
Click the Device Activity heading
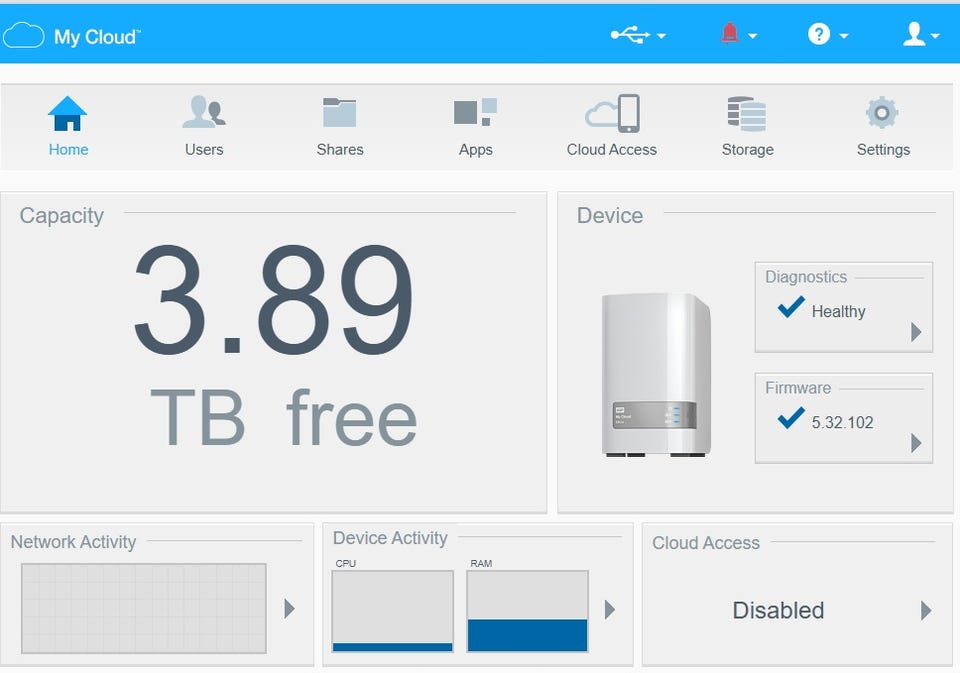pyautogui.click(x=390, y=538)
